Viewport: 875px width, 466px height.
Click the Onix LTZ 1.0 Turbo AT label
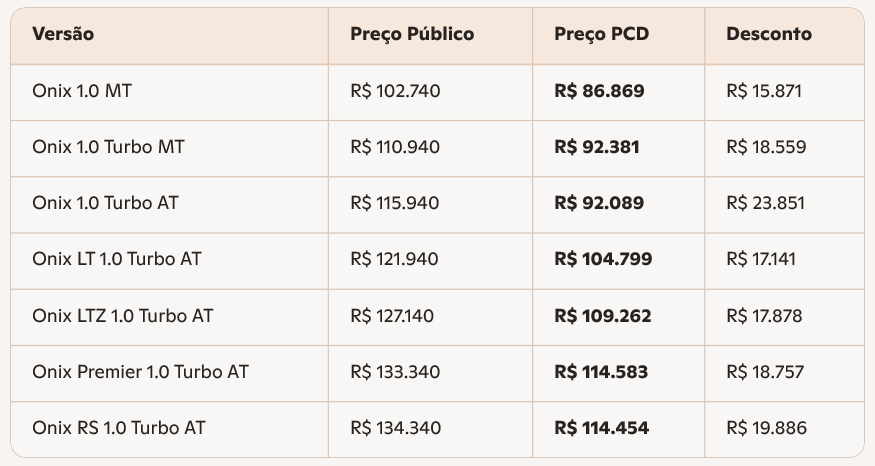tap(122, 316)
